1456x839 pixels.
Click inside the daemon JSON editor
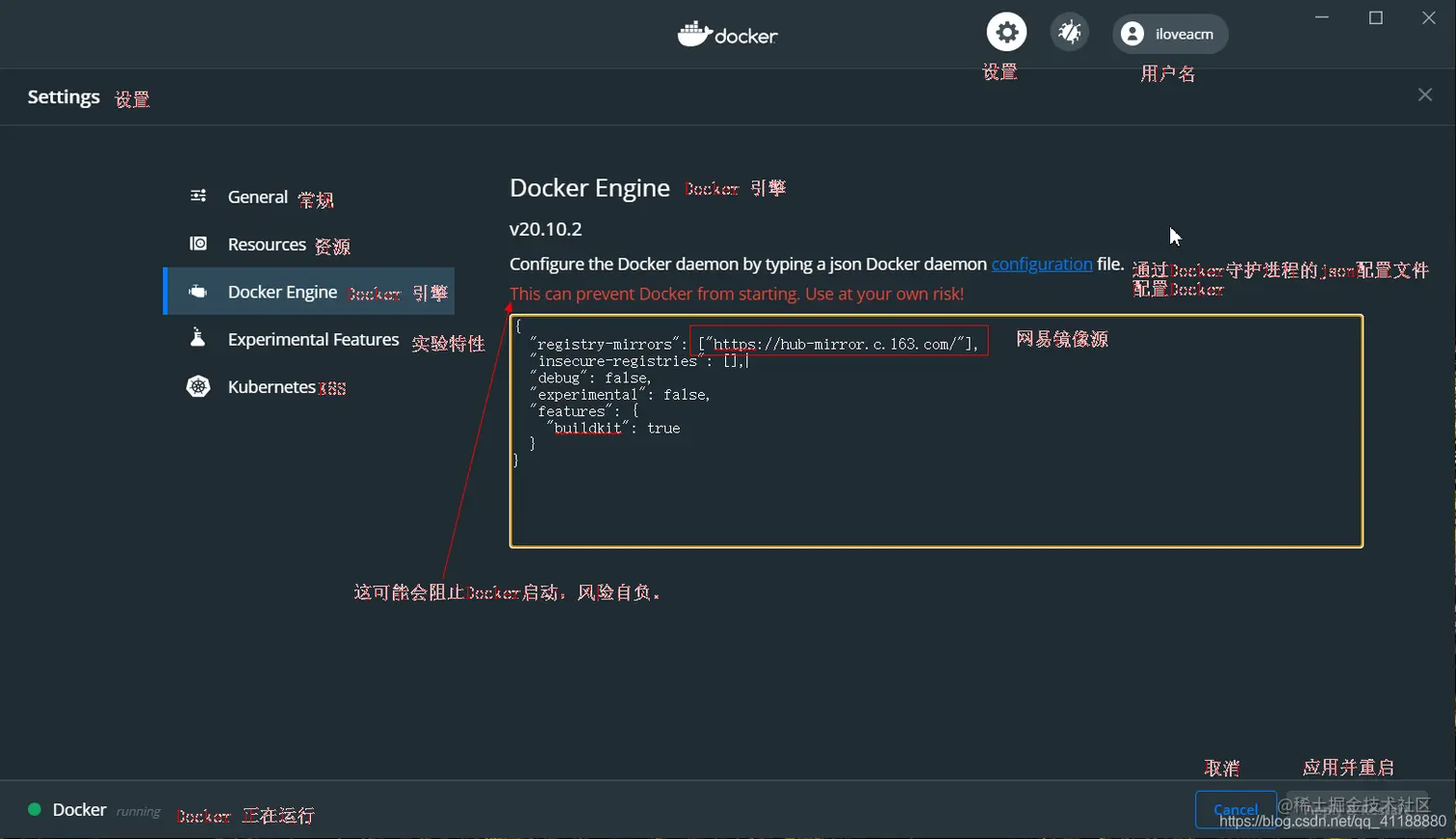click(x=936, y=432)
